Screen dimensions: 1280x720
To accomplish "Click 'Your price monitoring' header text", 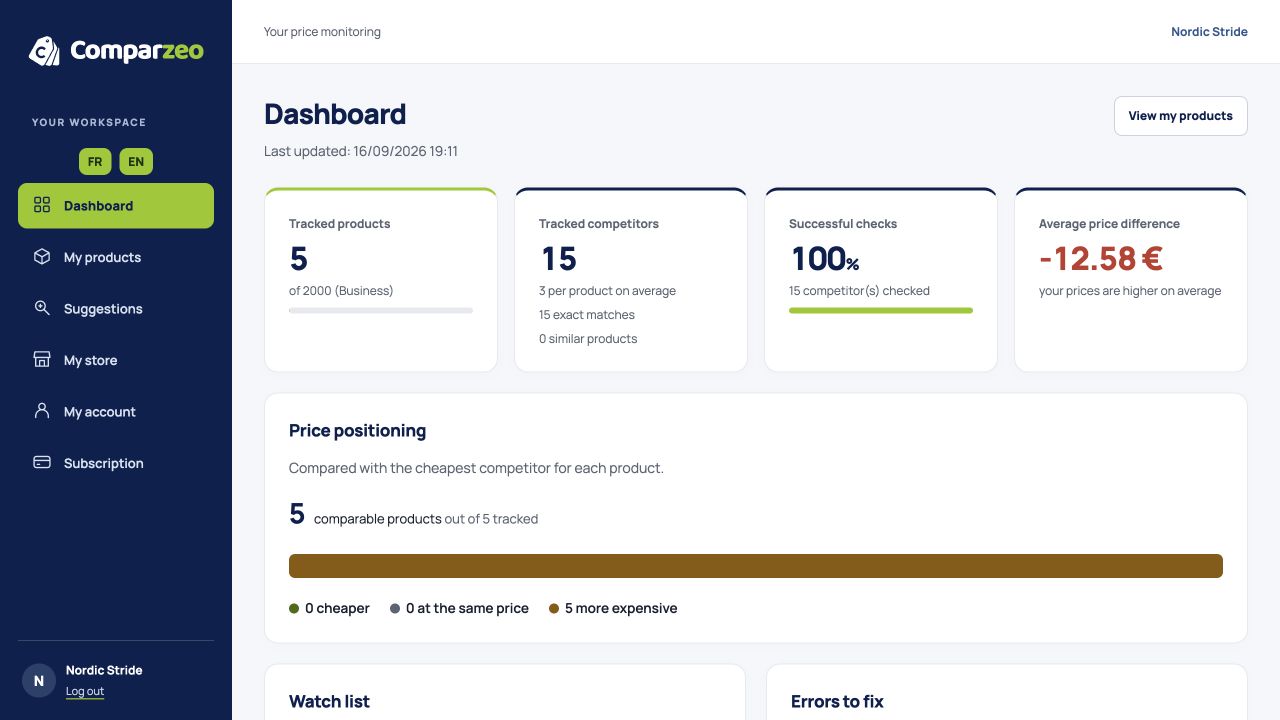I will [x=322, y=32].
